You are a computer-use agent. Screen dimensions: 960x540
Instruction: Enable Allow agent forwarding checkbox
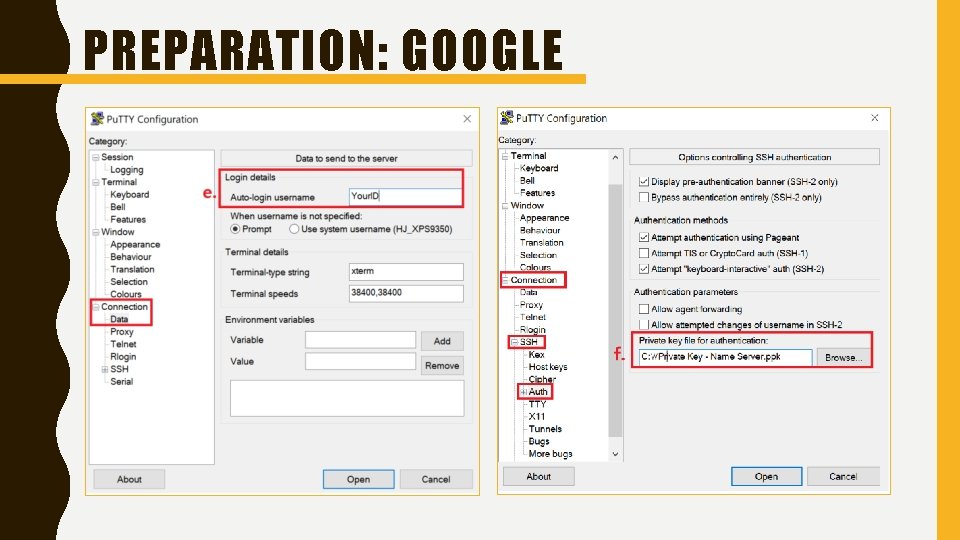tap(643, 309)
